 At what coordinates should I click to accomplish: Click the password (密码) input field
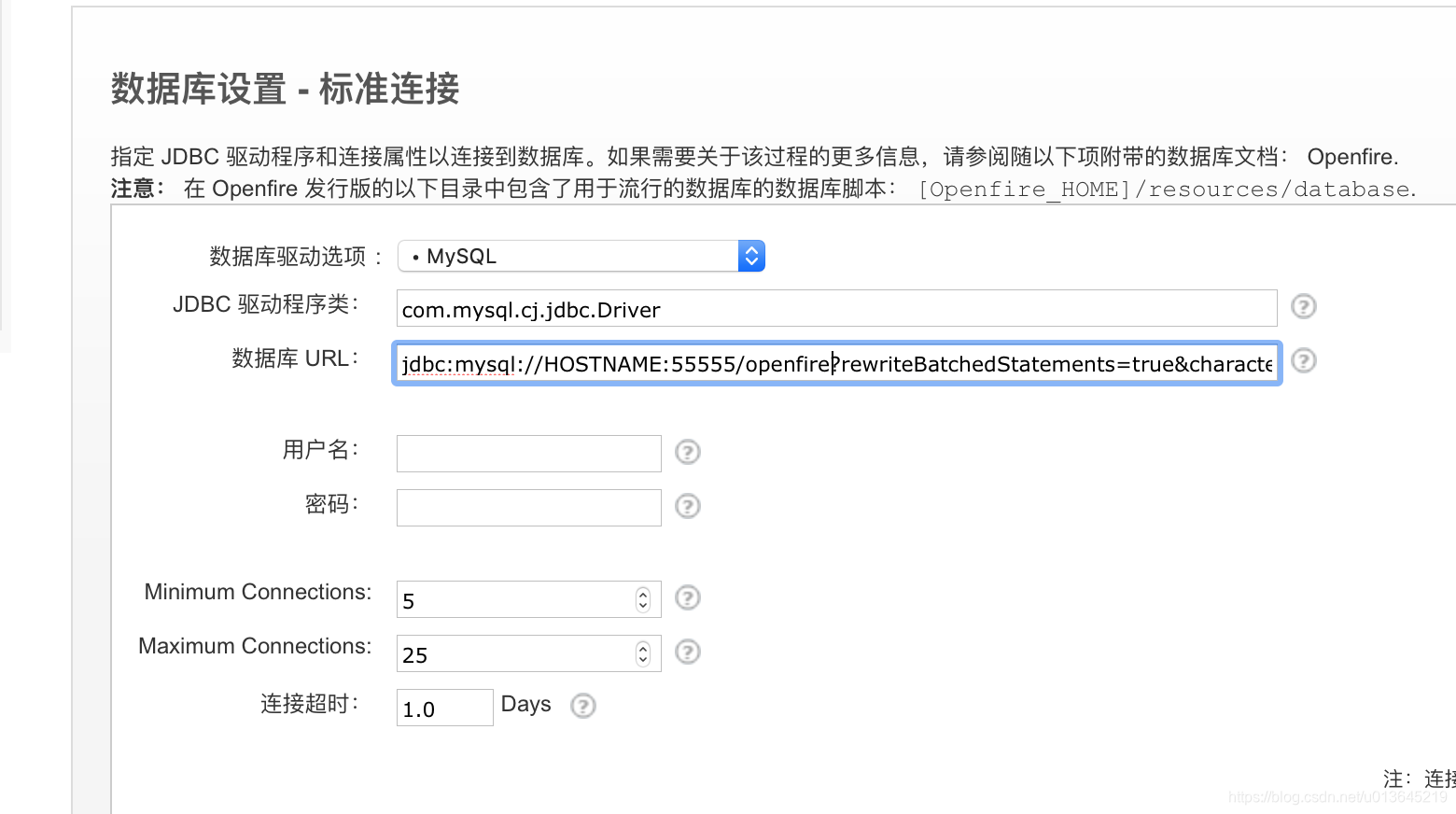coord(528,508)
